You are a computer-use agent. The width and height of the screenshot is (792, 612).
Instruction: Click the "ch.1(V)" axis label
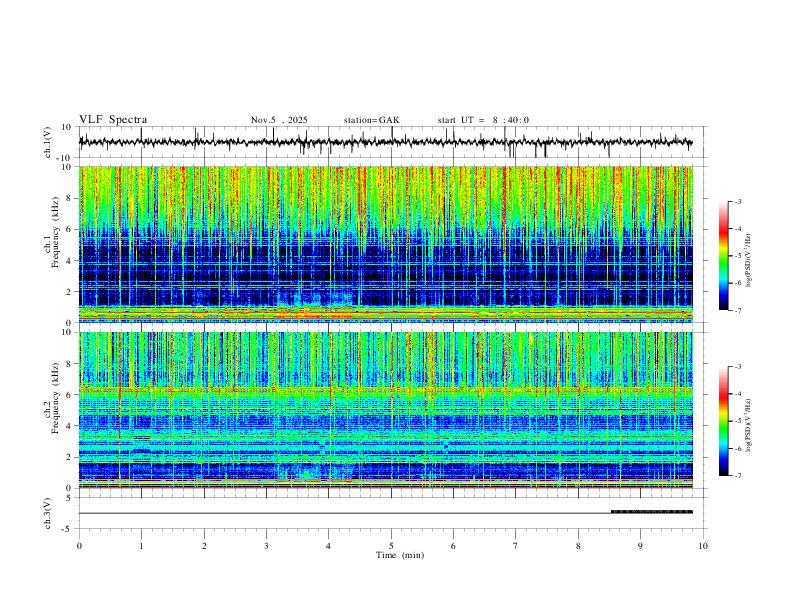coord(48,142)
